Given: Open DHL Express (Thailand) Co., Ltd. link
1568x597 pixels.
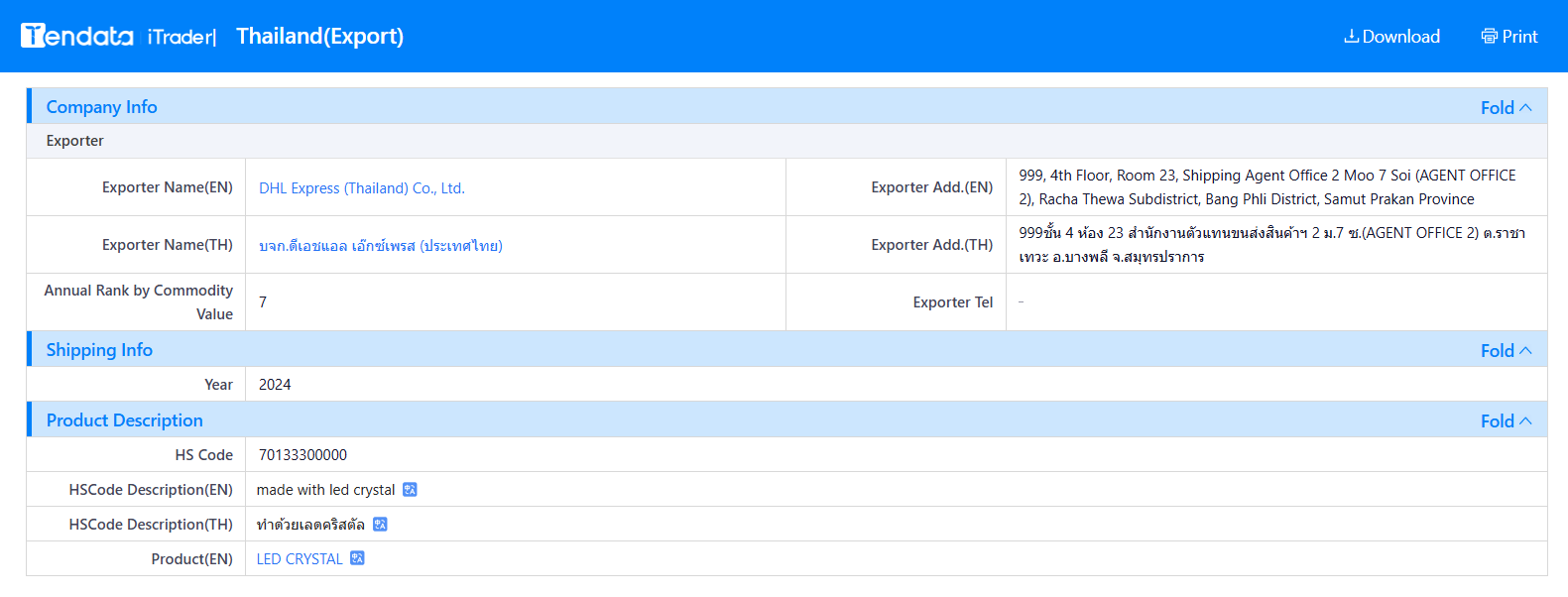Looking at the screenshot, I should pyautogui.click(x=362, y=187).
